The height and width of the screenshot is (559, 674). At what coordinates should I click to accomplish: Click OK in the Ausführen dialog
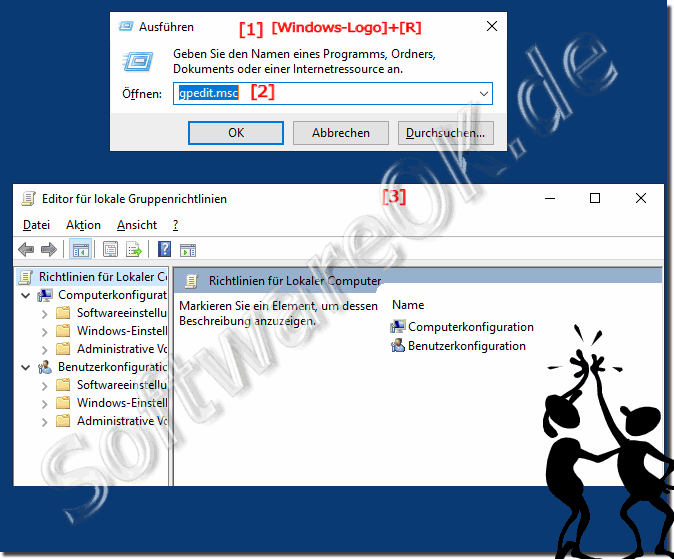[236, 133]
